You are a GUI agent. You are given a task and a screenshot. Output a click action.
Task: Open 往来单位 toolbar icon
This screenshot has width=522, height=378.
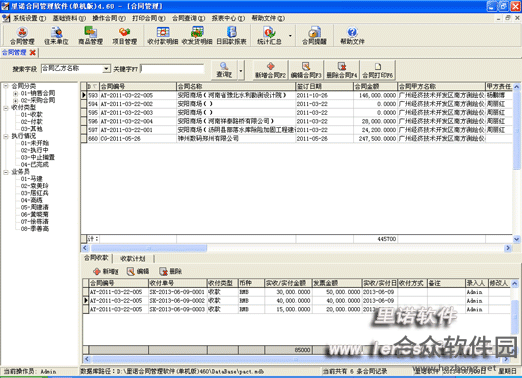[x=56, y=36]
